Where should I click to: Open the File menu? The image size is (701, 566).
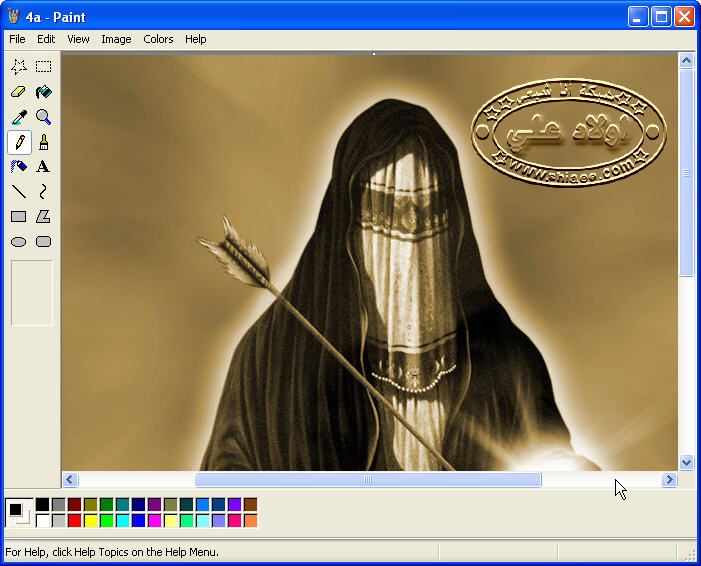(x=17, y=39)
